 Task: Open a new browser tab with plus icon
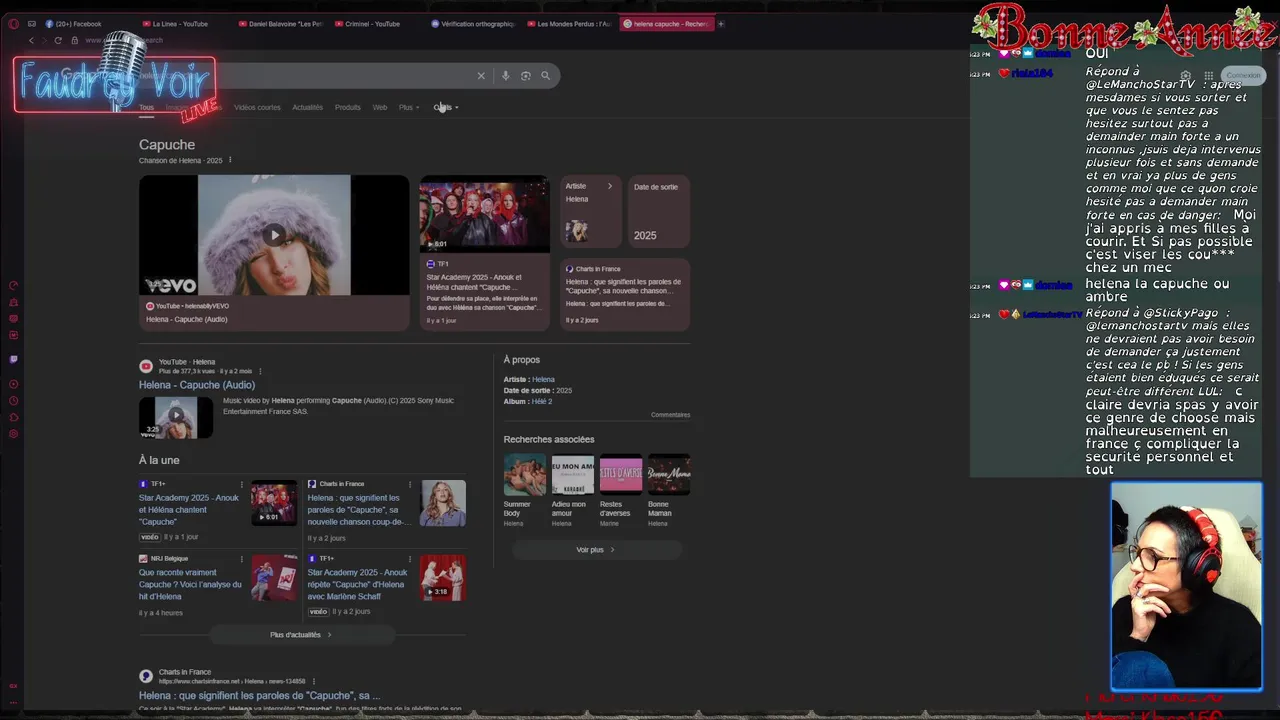[x=721, y=24]
